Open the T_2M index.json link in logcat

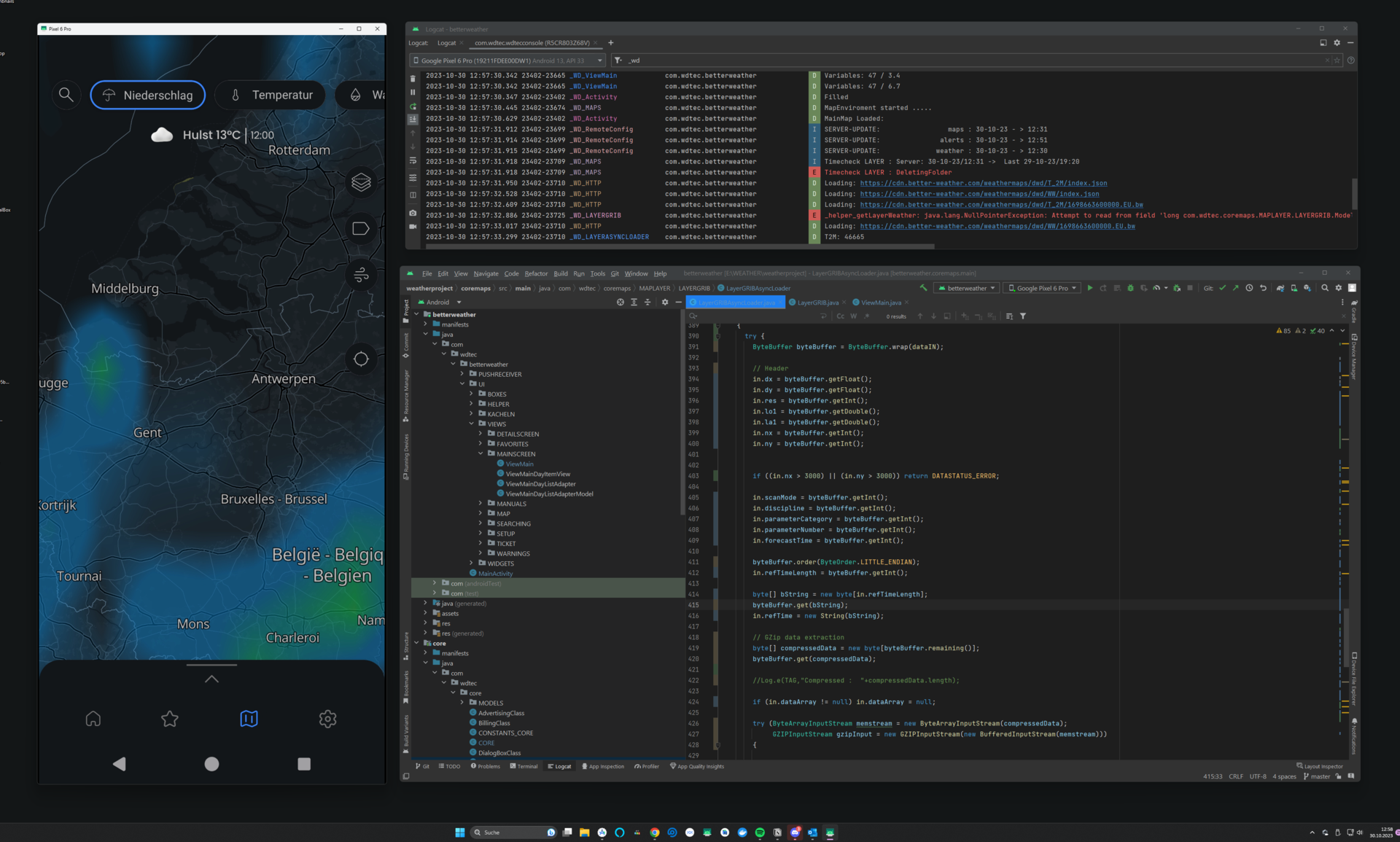coord(983,183)
